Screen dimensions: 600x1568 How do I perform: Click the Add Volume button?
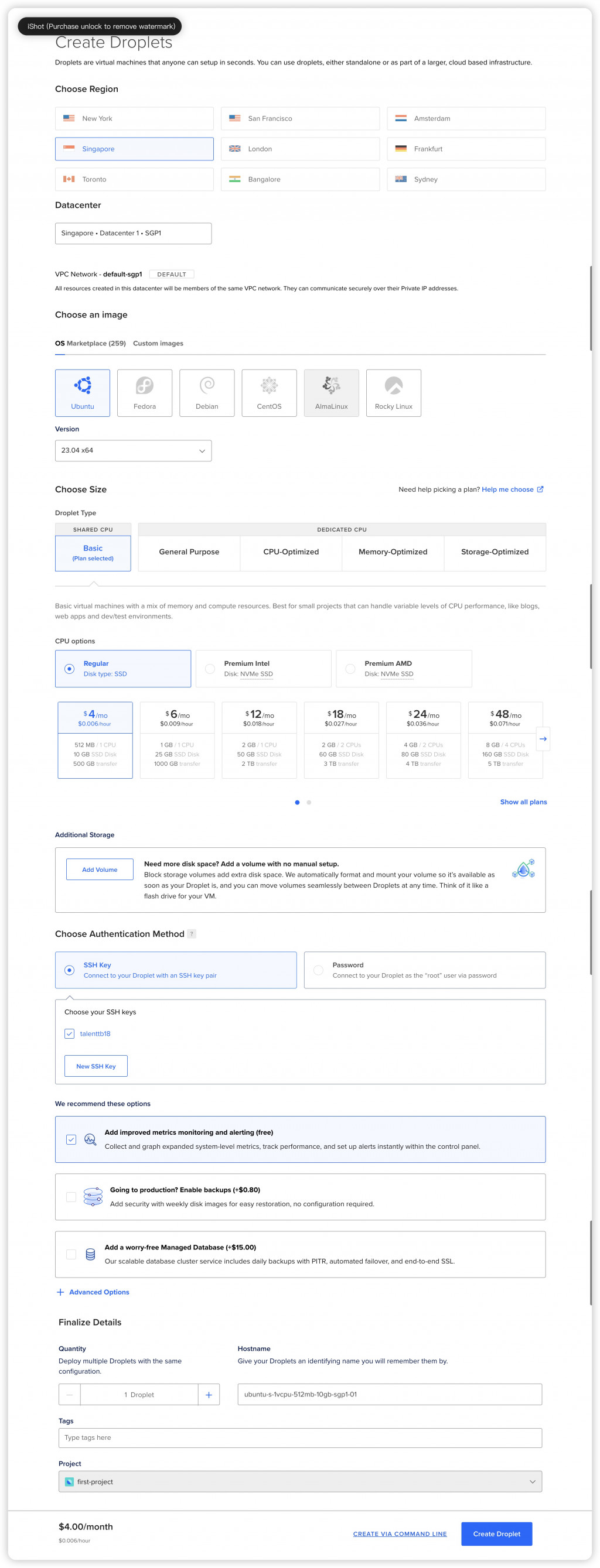[x=100, y=869]
